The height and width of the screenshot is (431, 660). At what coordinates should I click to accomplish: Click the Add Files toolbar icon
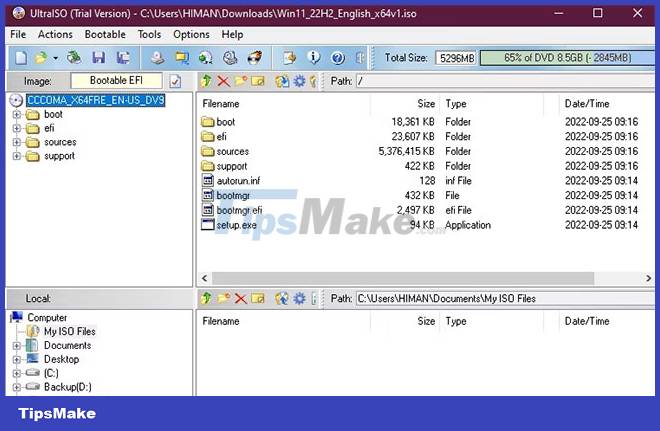point(290,58)
